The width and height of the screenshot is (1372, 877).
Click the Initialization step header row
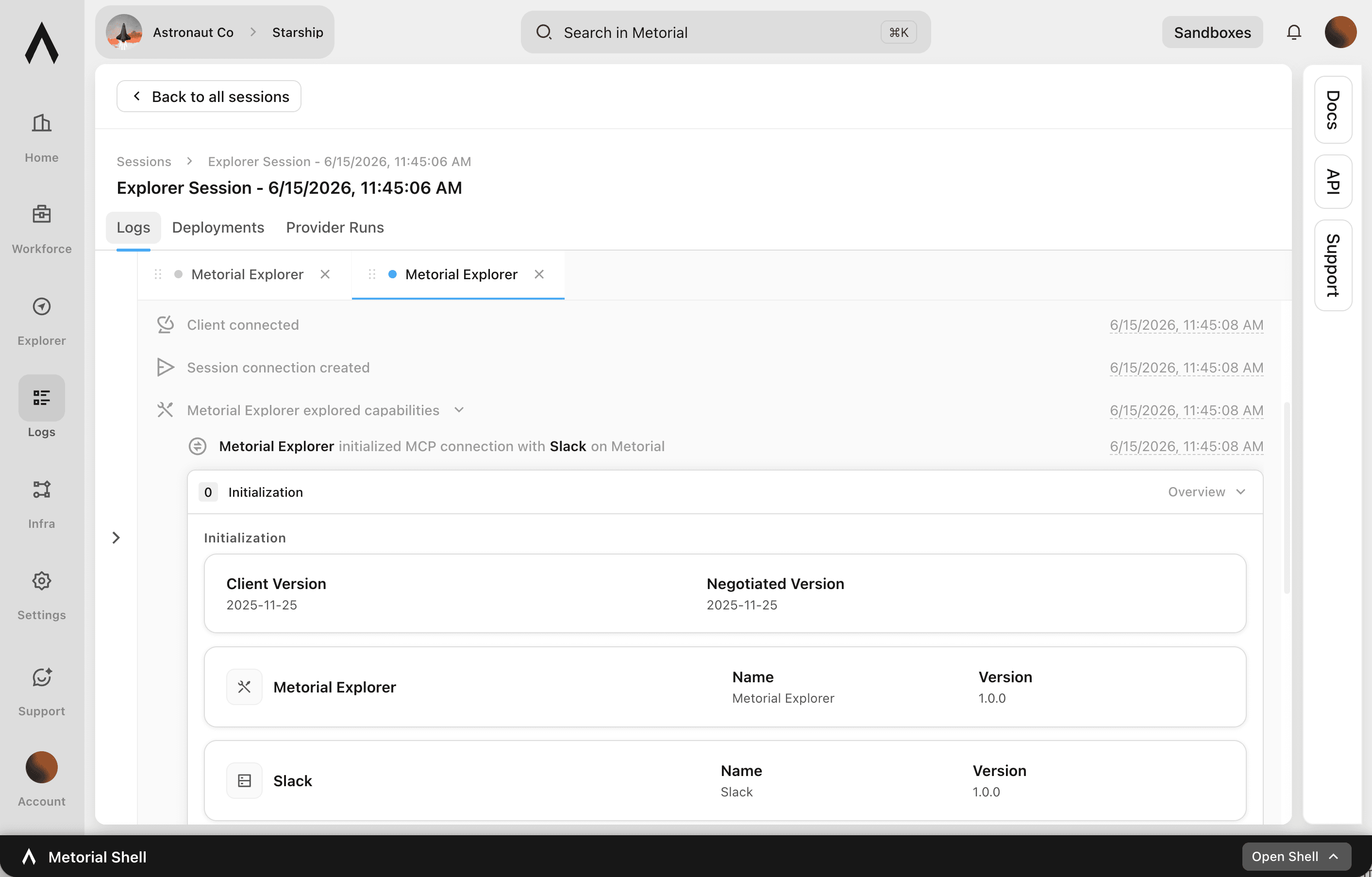pos(725,492)
